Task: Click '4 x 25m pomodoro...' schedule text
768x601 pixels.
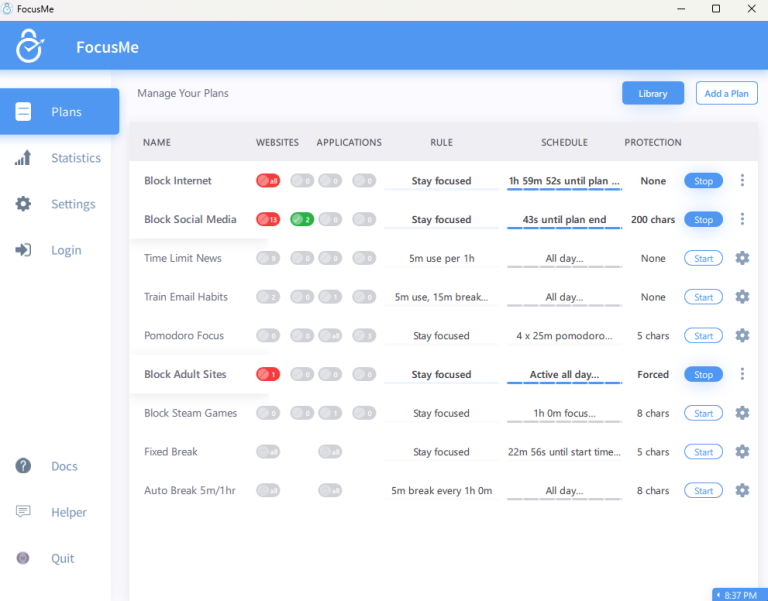Action: click(564, 336)
